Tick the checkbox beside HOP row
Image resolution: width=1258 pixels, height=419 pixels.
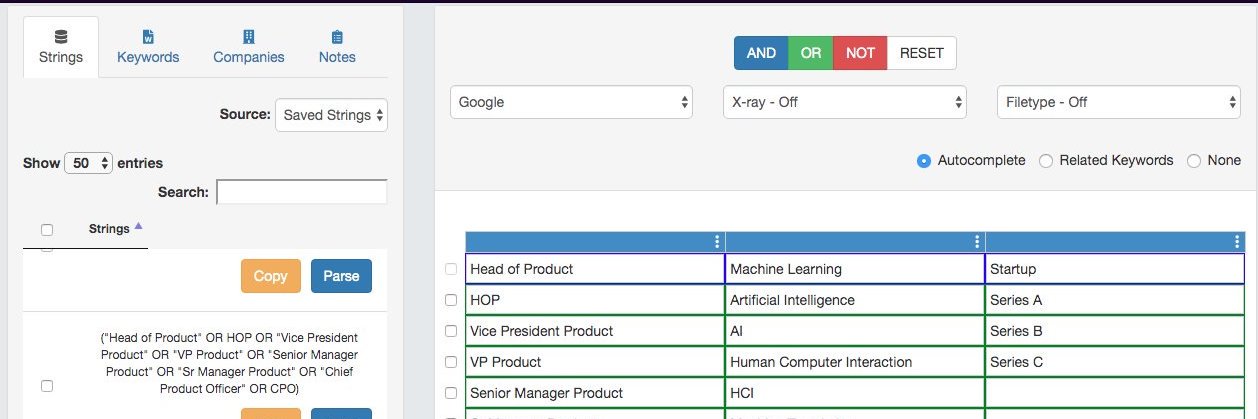(451, 300)
